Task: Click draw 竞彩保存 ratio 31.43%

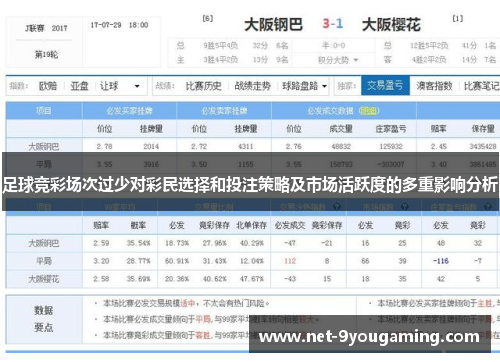Action: pyautogui.click(x=214, y=261)
